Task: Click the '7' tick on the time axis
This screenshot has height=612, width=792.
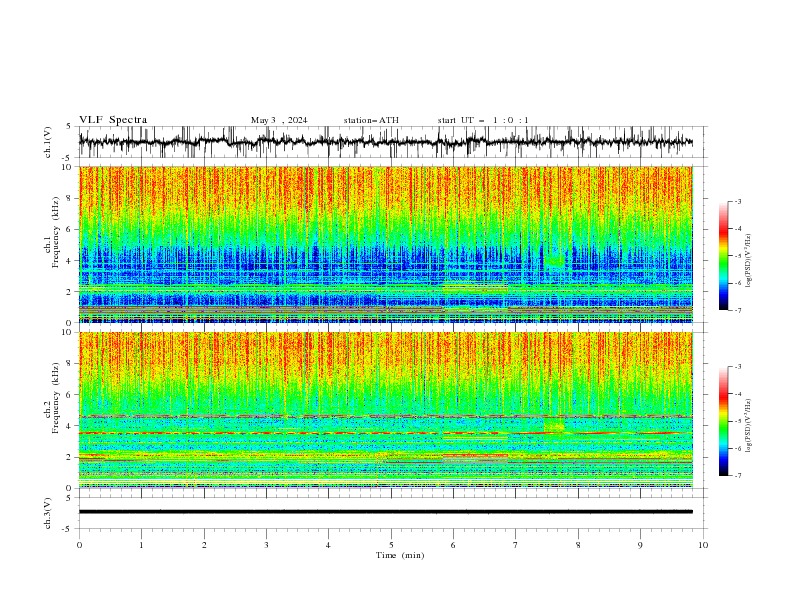Action: (x=516, y=545)
